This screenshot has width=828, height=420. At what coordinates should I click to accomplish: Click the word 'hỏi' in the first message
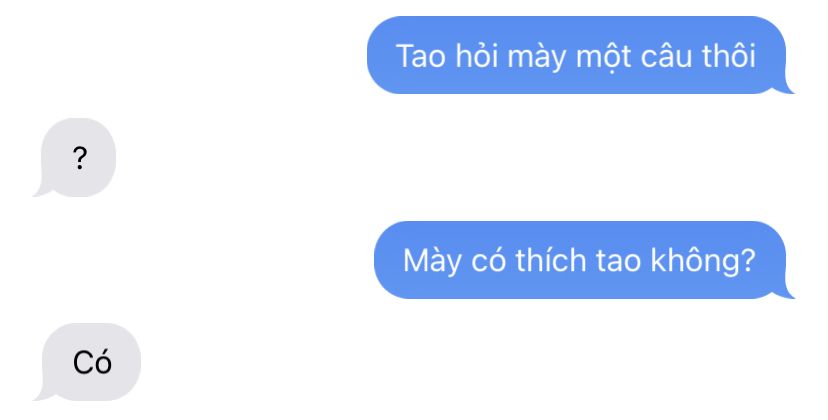pos(477,55)
